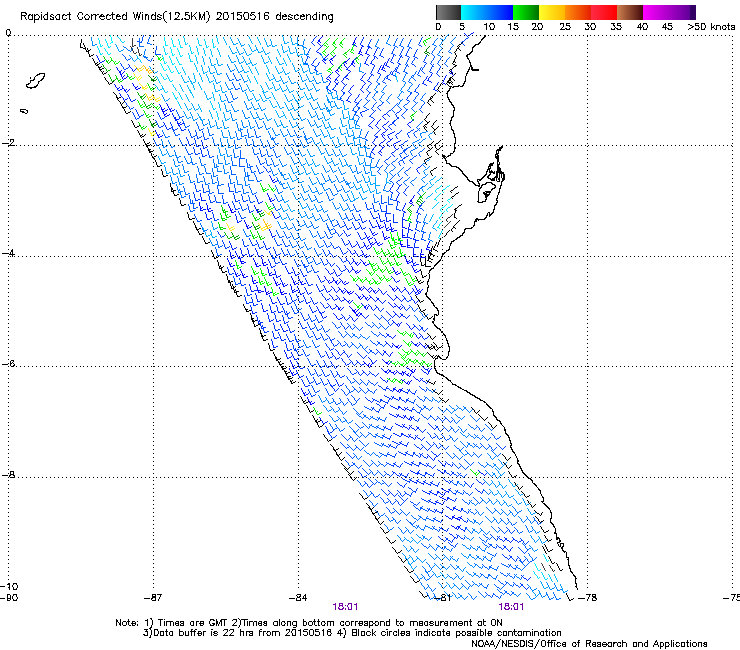Click the 18:01 time label between -84 and -81
740x650 pixels.
pyautogui.click(x=345, y=607)
